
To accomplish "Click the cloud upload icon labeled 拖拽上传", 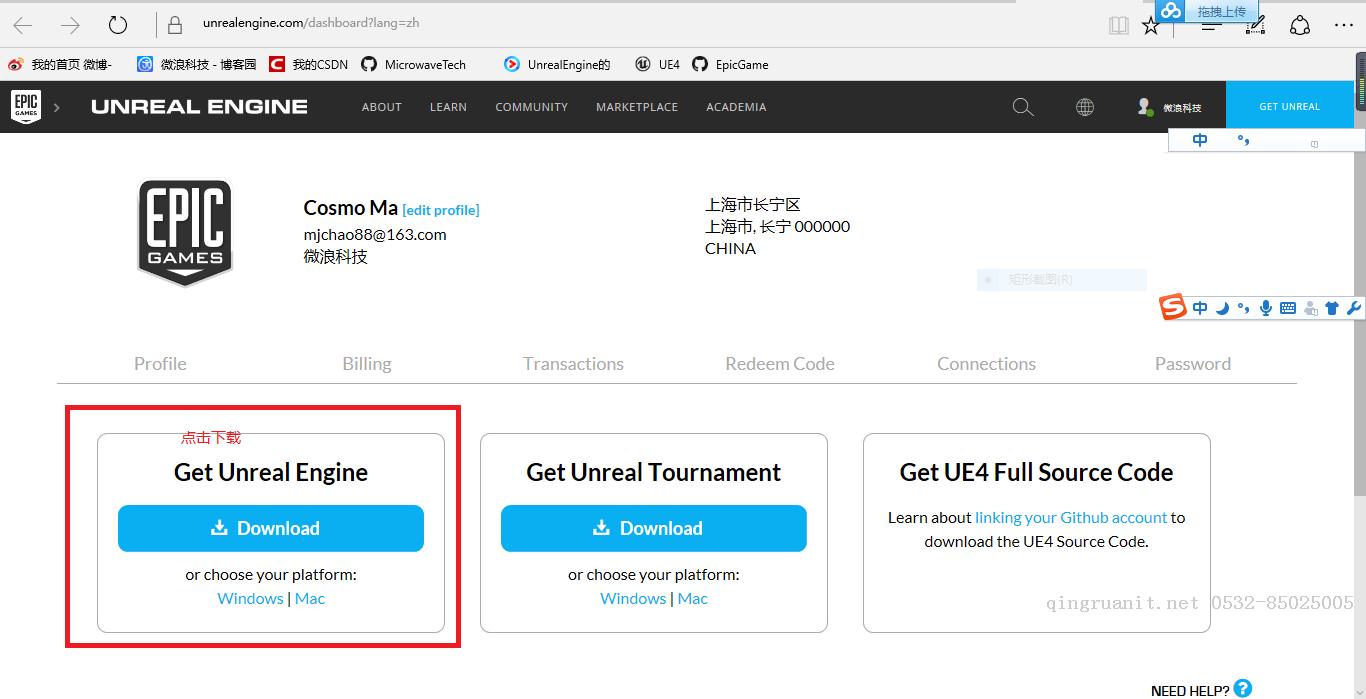I will (x=1170, y=10).
